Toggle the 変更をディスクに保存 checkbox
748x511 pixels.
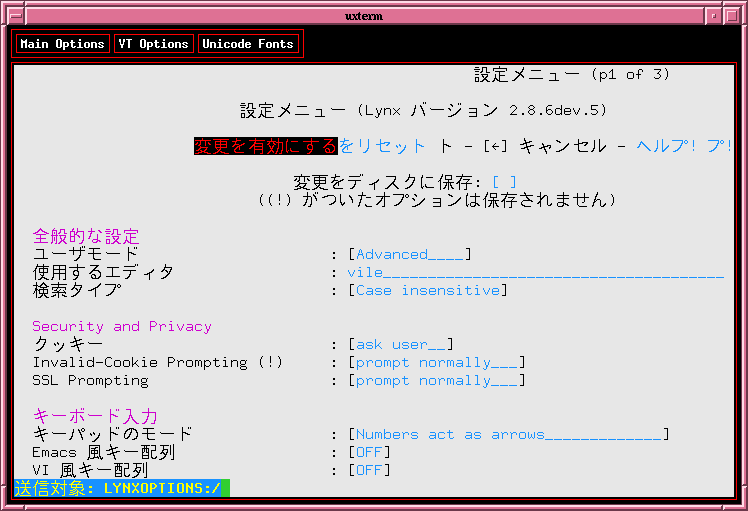504,182
